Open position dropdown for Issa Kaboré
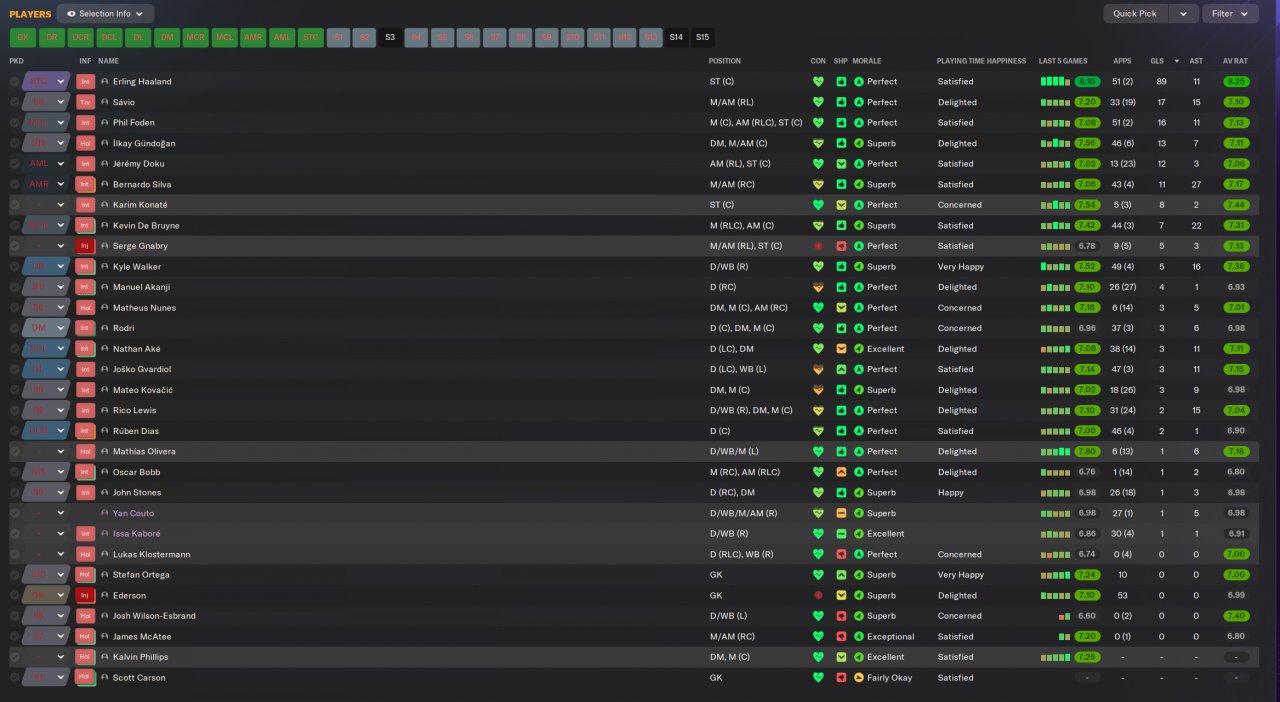Screen dimensions: 1280x702 coord(60,534)
